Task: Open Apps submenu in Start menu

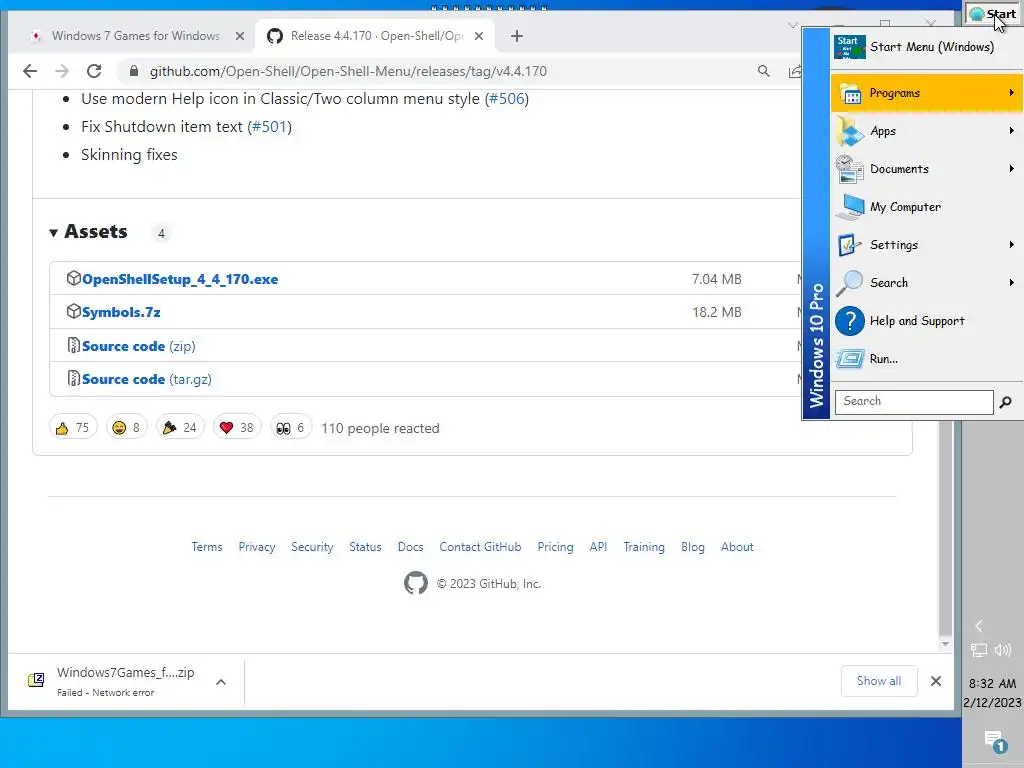Action: (x=927, y=131)
